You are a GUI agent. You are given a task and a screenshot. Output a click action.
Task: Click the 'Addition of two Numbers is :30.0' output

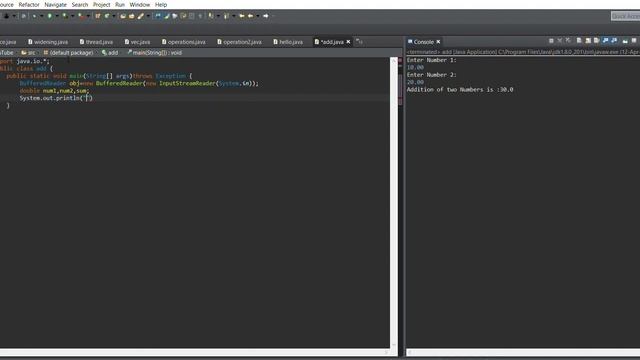pos(460,89)
